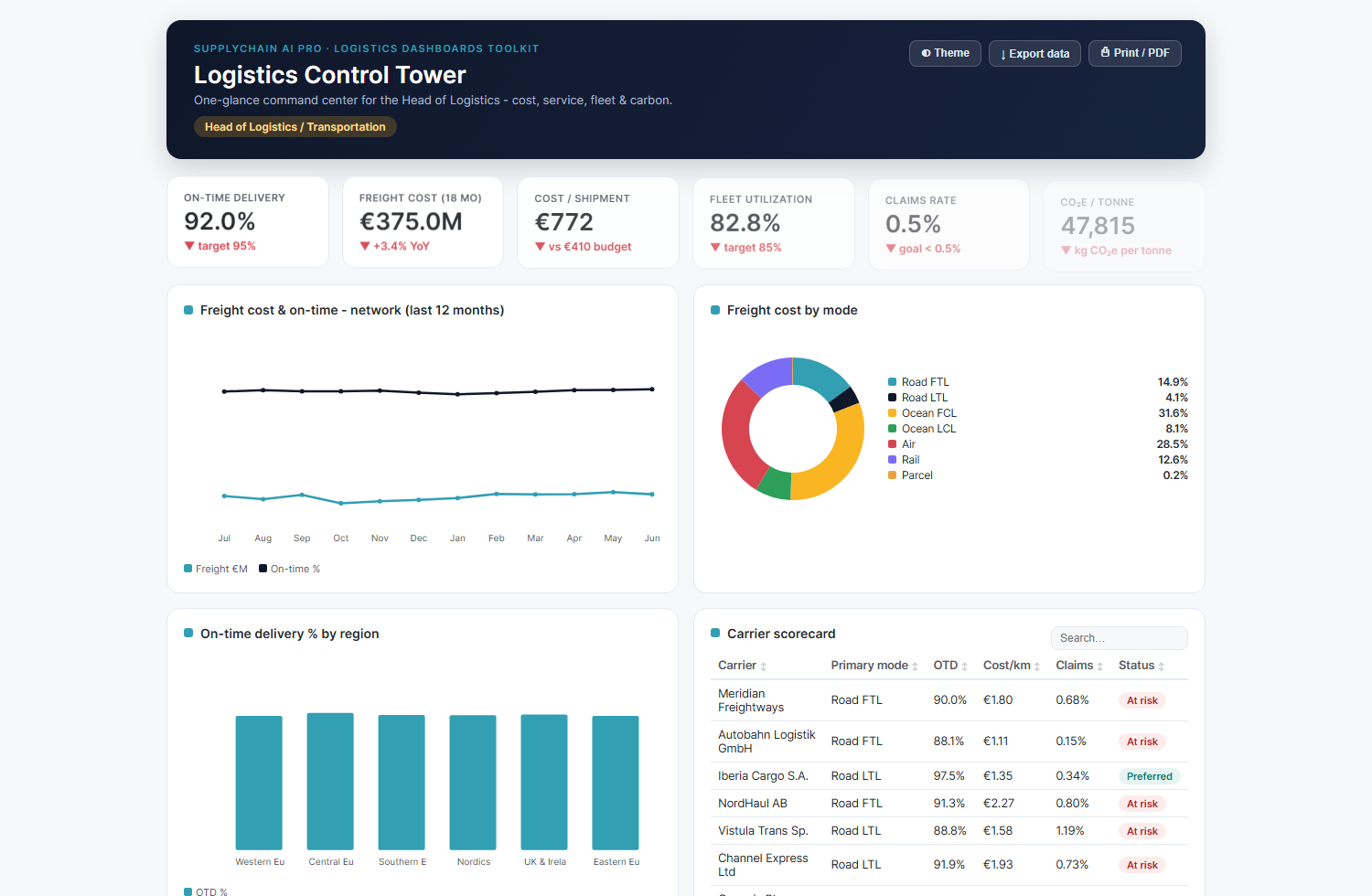Sort table by Cost/km column
This screenshot has height=896, width=1372.
(x=1012, y=666)
